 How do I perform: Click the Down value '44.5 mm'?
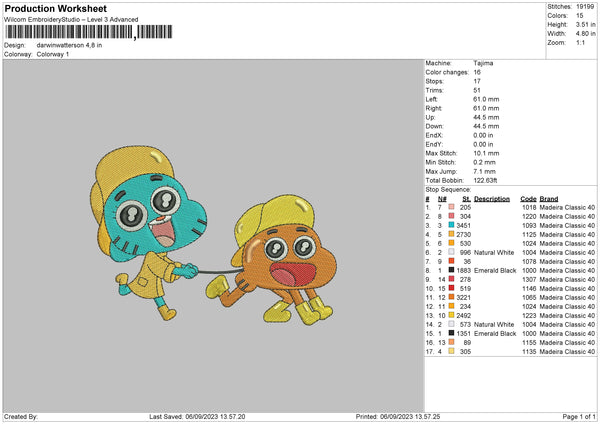pyautogui.click(x=486, y=126)
